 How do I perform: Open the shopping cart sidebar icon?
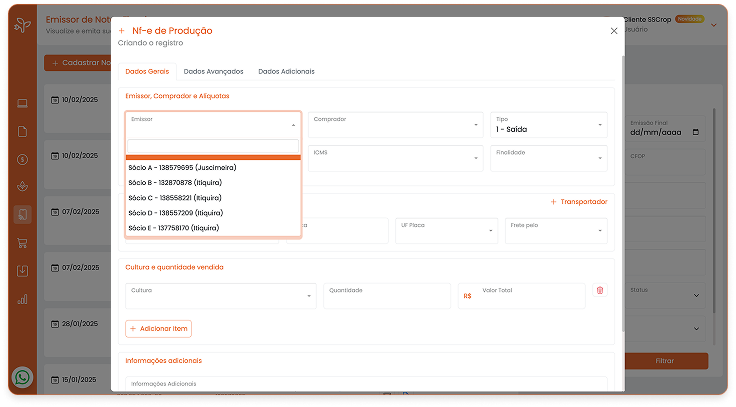coord(22,242)
